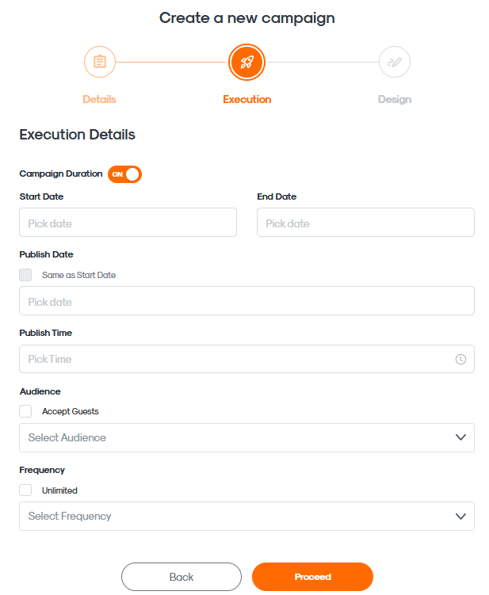
Task: Select the Execution step label
Action: tap(247, 99)
